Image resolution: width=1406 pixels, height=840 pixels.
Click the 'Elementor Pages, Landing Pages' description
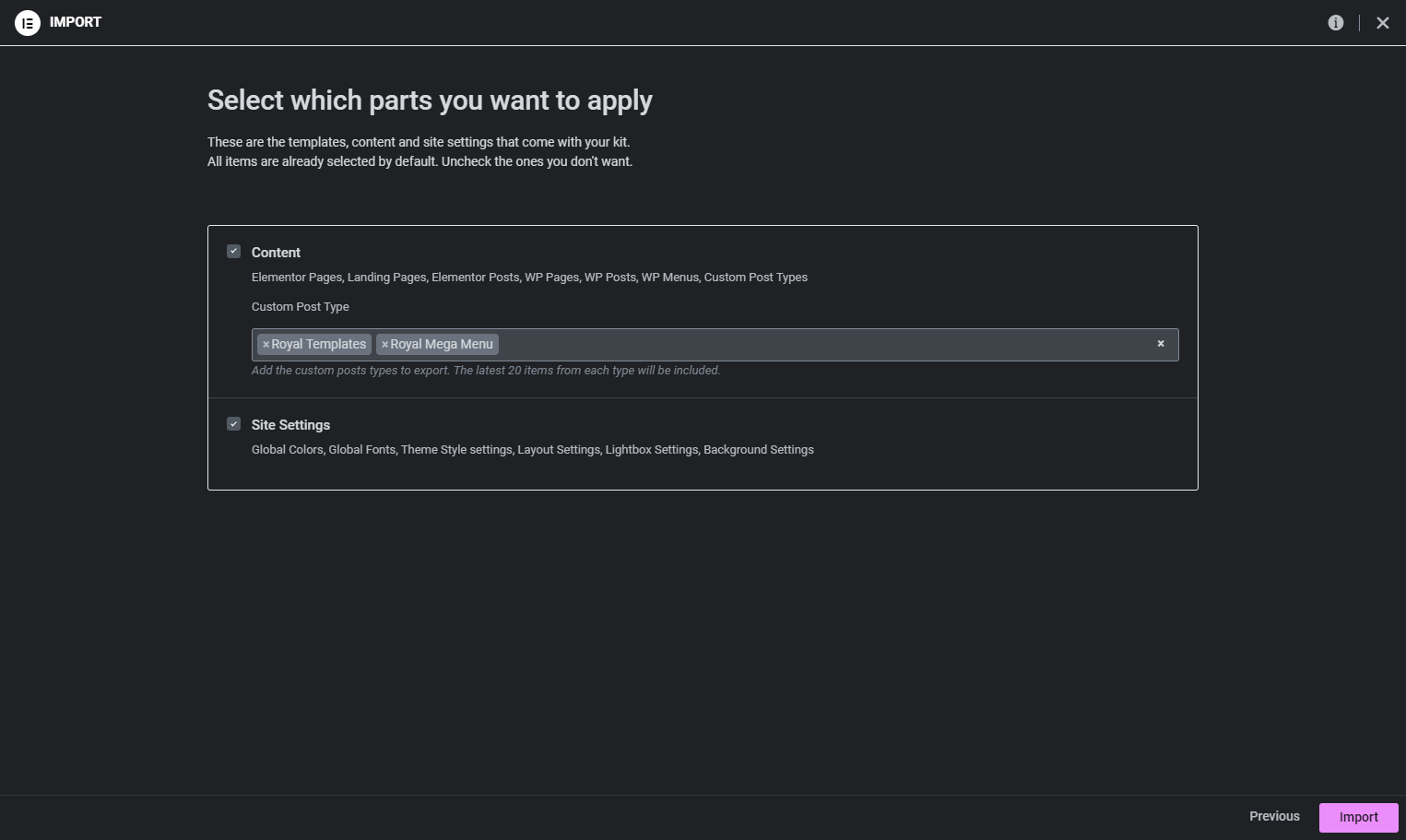529,278
